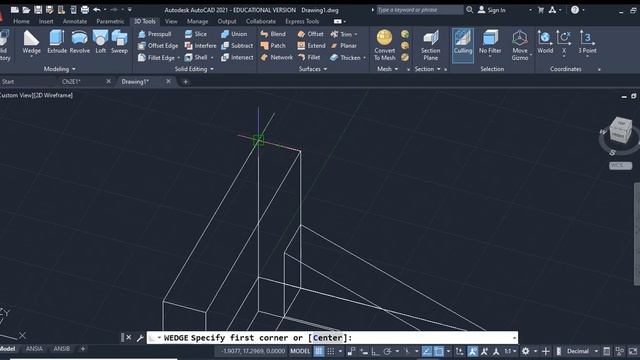640x360 pixels.
Task: Toggle snap mode dots in status bar
Action: 331,351
